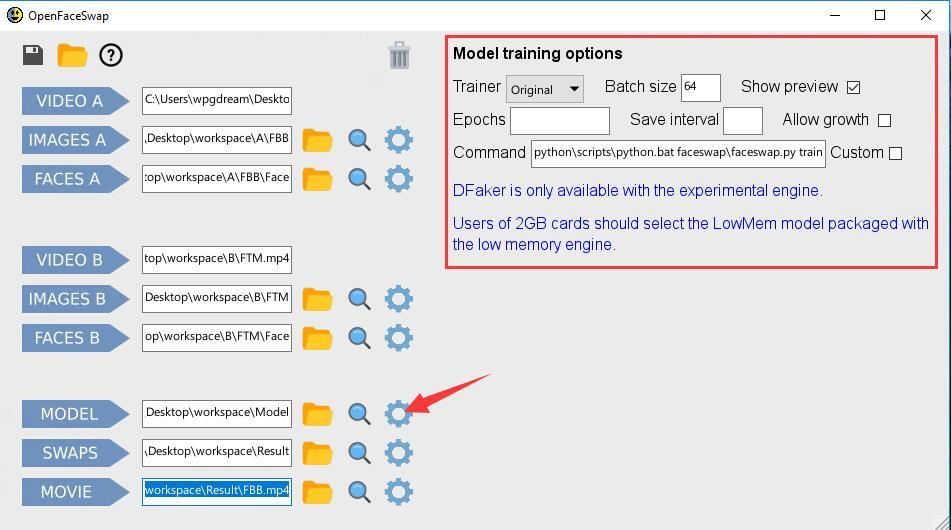Click the MOVIE arrow button
This screenshot has width=951, height=530.
click(x=74, y=492)
